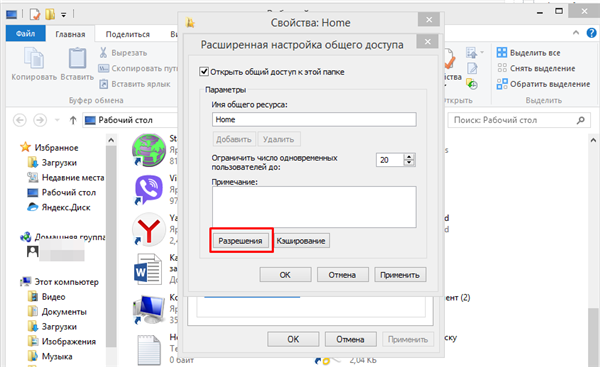The width and height of the screenshot is (600, 367).
Task: Apply advanced sharing with Применить
Action: pyautogui.click(x=400, y=275)
